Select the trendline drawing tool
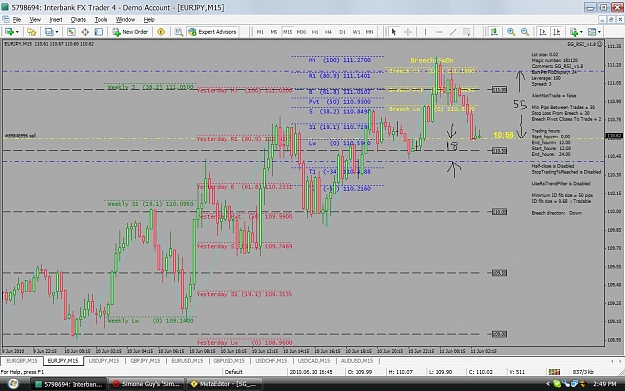This screenshot has width=625, height=391. (453, 32)
